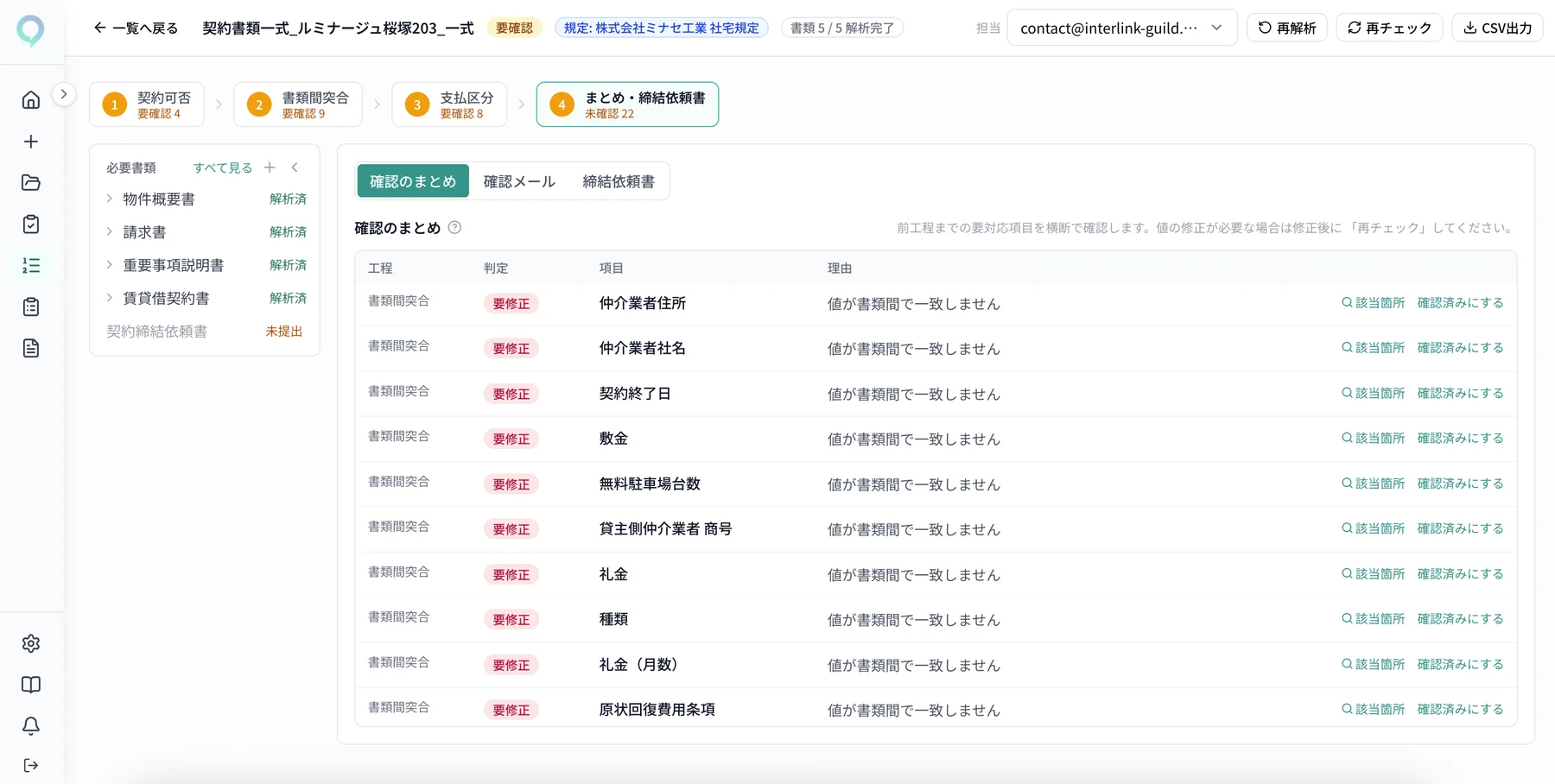
Task: Click すべて見る link
Action: coord(223,168)
